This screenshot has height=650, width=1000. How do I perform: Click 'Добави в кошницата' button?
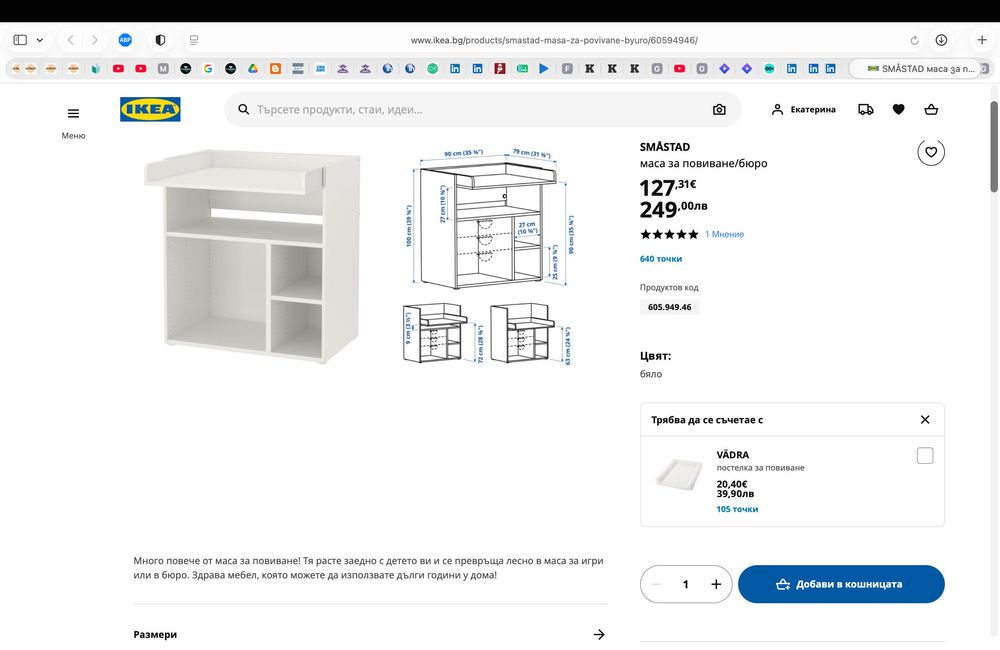pyautogui.click(x=841, y=584)
